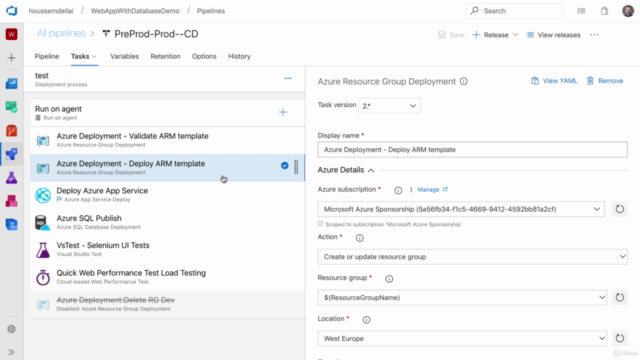This screenshot has width=640, height=360.
Task: Click the Remove task link
Action: [605, 81]
